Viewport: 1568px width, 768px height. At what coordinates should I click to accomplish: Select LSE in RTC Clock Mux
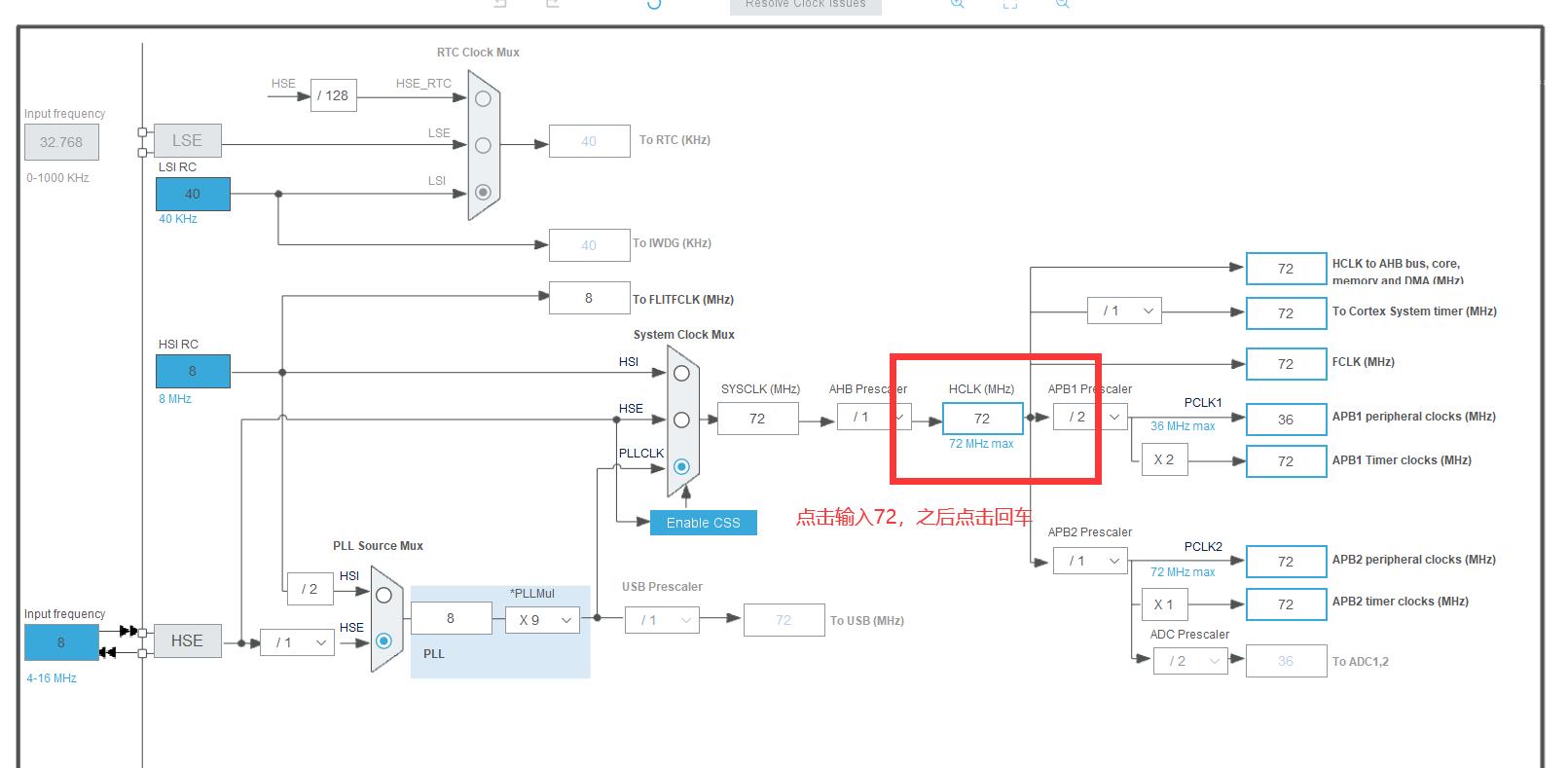point(483,145)
